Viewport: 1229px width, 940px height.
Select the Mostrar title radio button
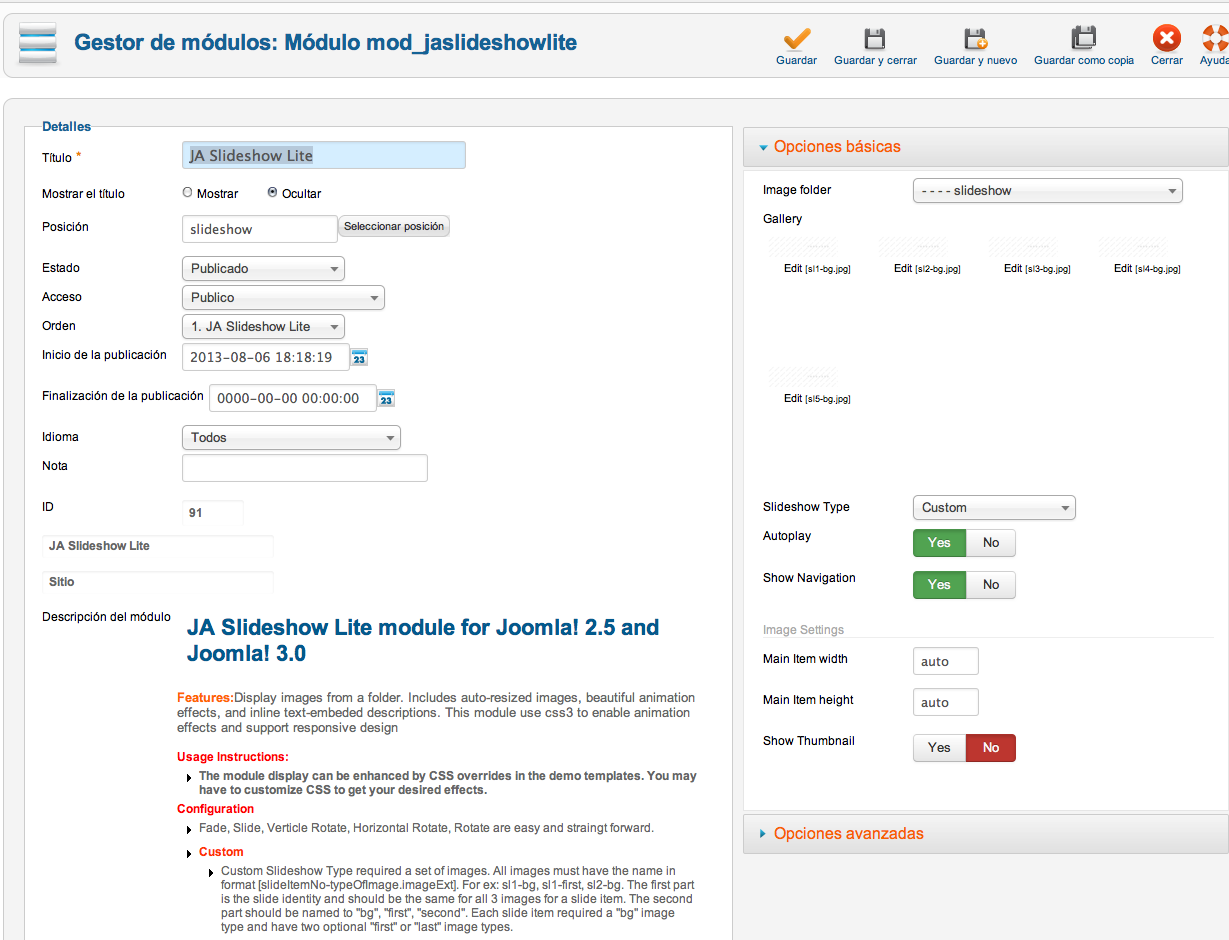[187, 192]
